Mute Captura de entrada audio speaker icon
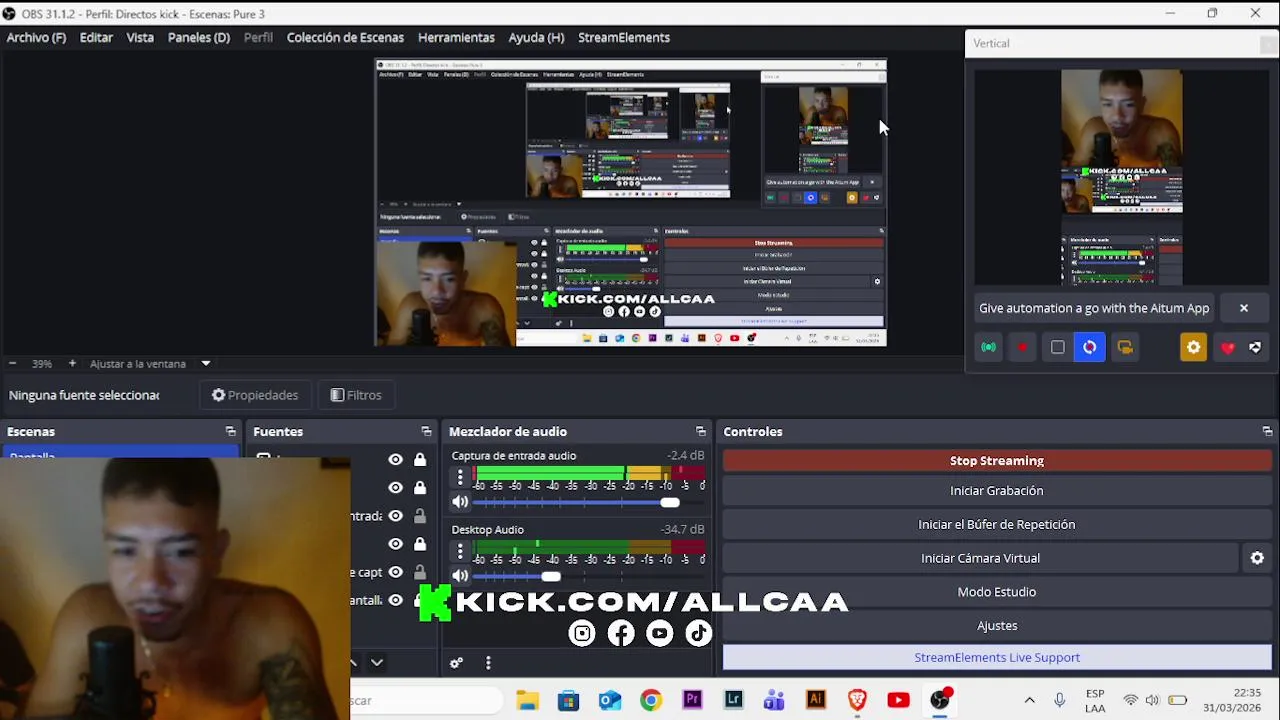1280x720 pixels. [x=460, y=502]
